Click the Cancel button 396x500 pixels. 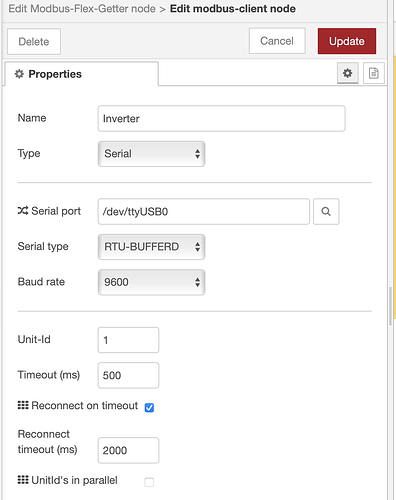(277, 41)
